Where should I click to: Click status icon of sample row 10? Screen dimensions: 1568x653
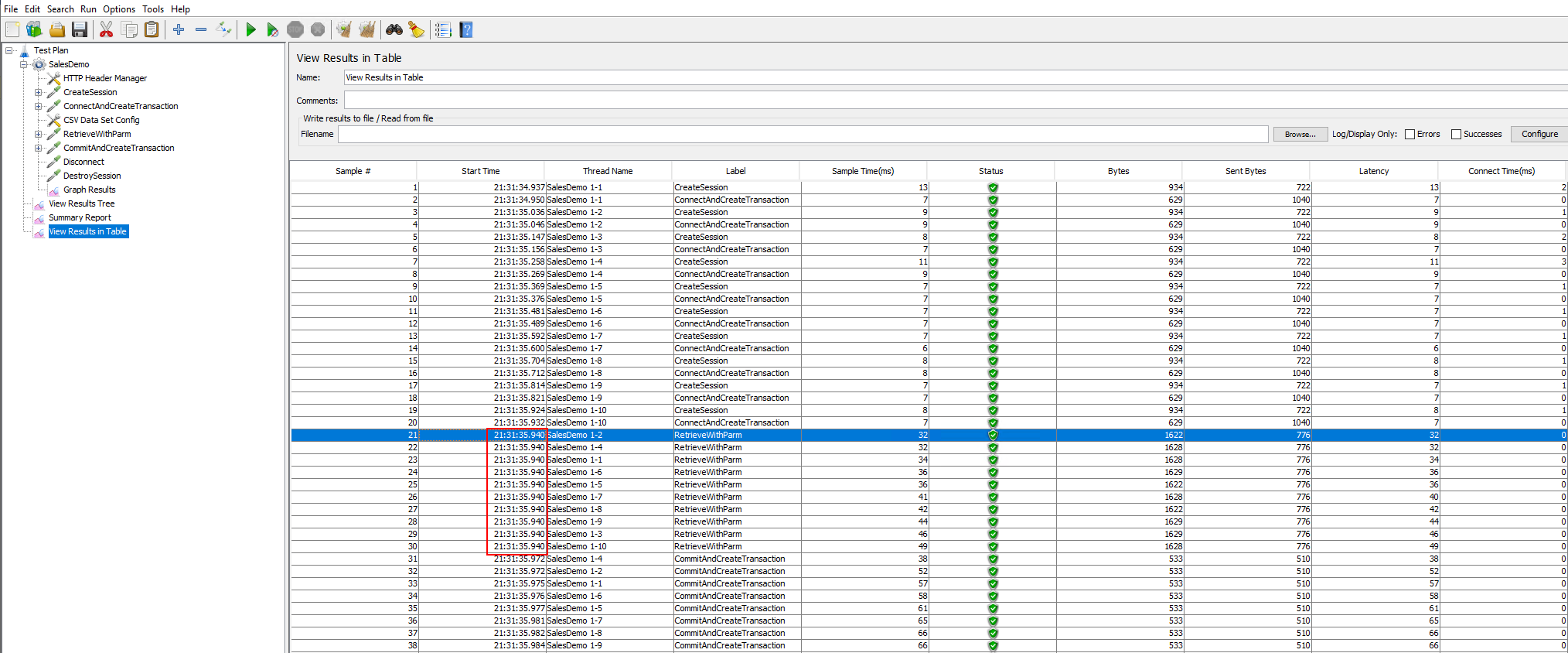[993, 299]
